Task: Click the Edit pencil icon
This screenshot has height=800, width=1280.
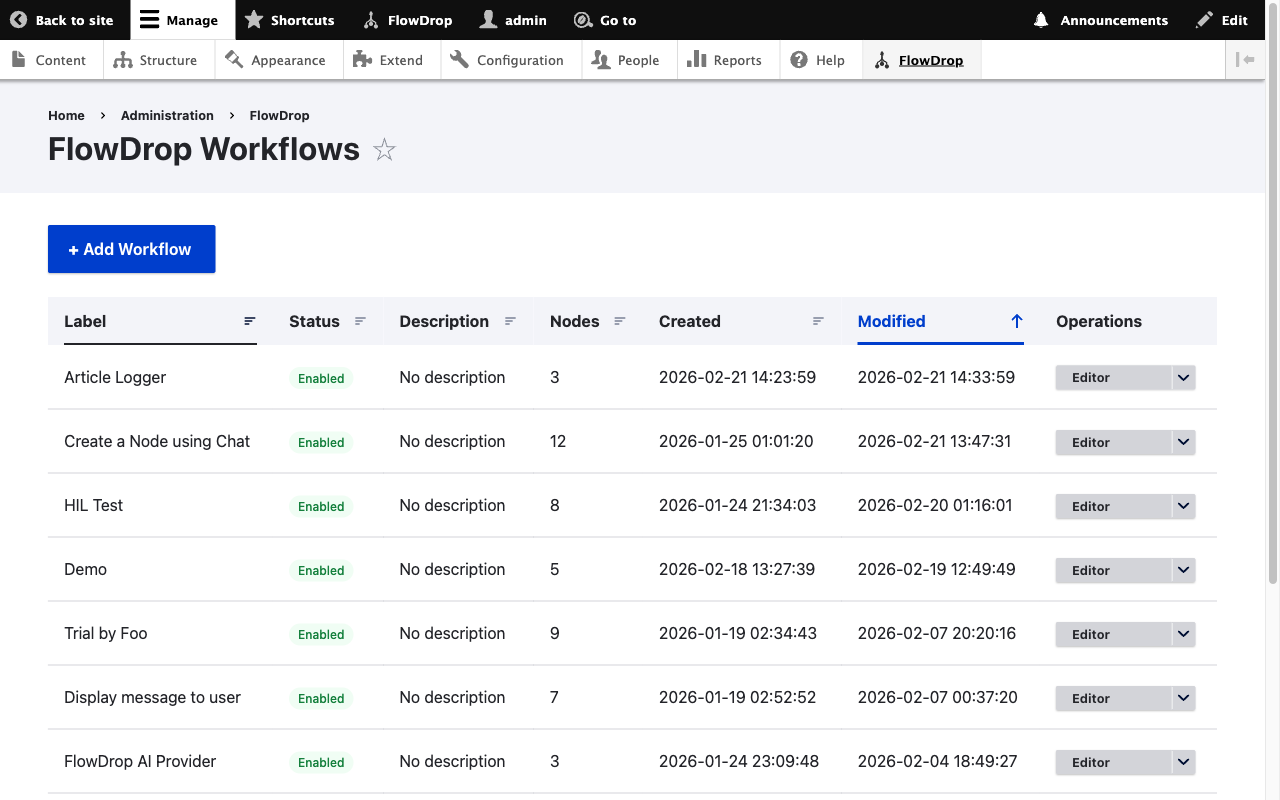Action: pos(1205,20)
